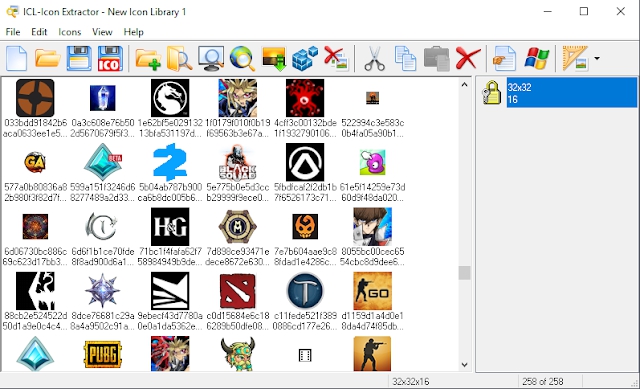Select red octopus icon 4cff3c00132bde
This screenshot has width=640, height=389.
(x=305, y=98)
